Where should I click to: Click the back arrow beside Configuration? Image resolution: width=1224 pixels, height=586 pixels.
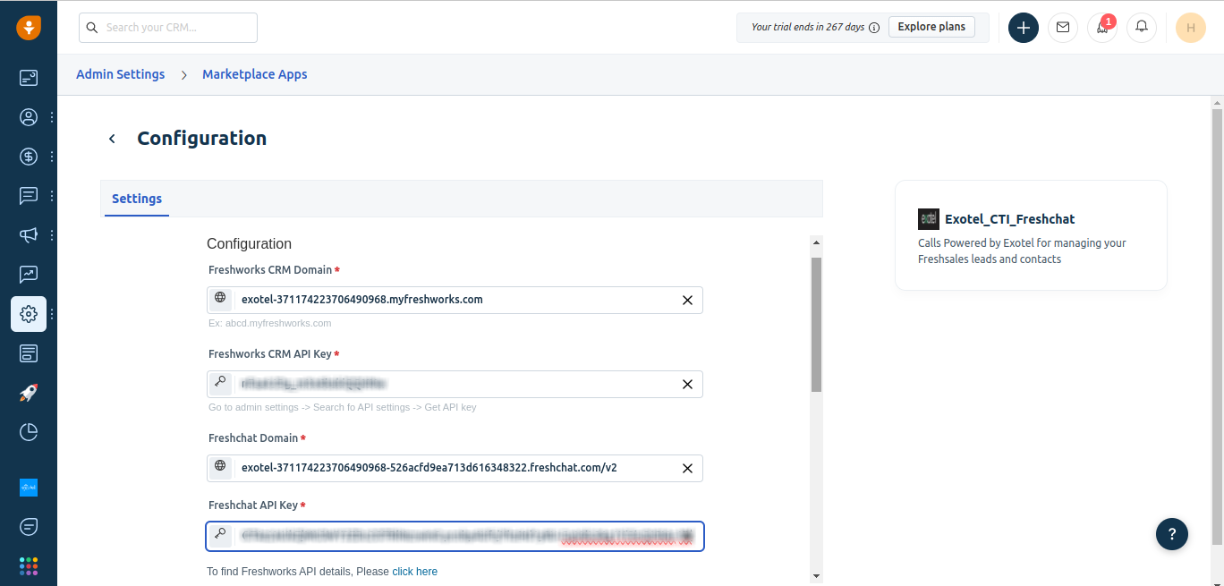coord(112,139)
